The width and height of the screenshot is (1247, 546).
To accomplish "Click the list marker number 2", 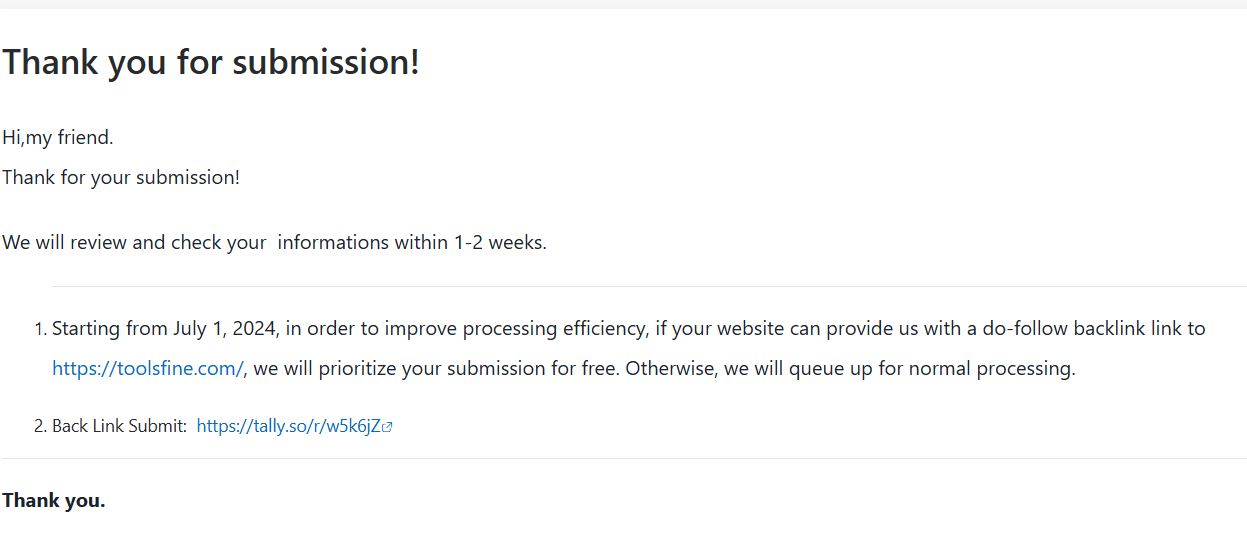I will point(41,427).
